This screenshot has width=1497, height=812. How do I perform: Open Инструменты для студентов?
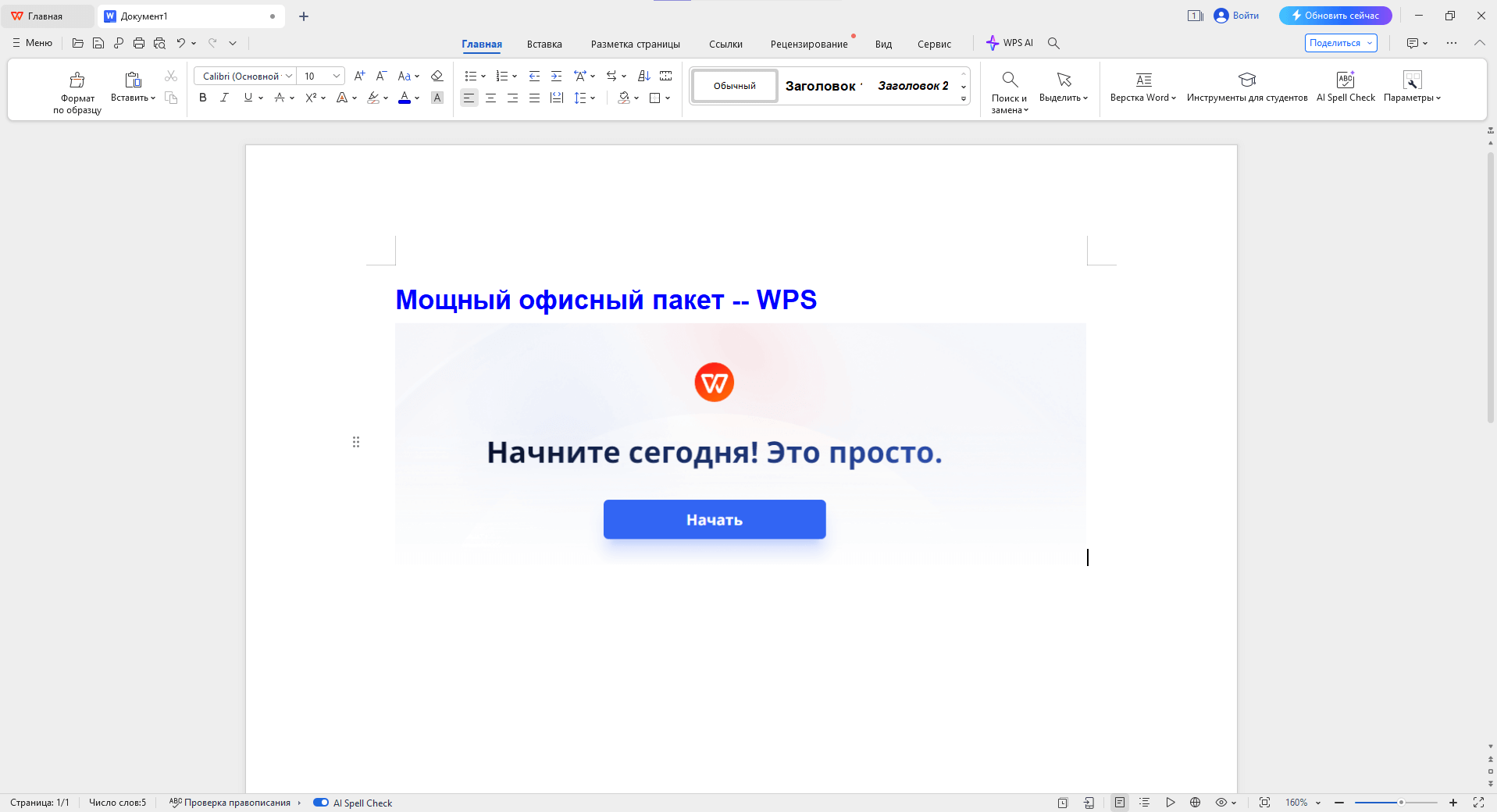pos(1247,87)
